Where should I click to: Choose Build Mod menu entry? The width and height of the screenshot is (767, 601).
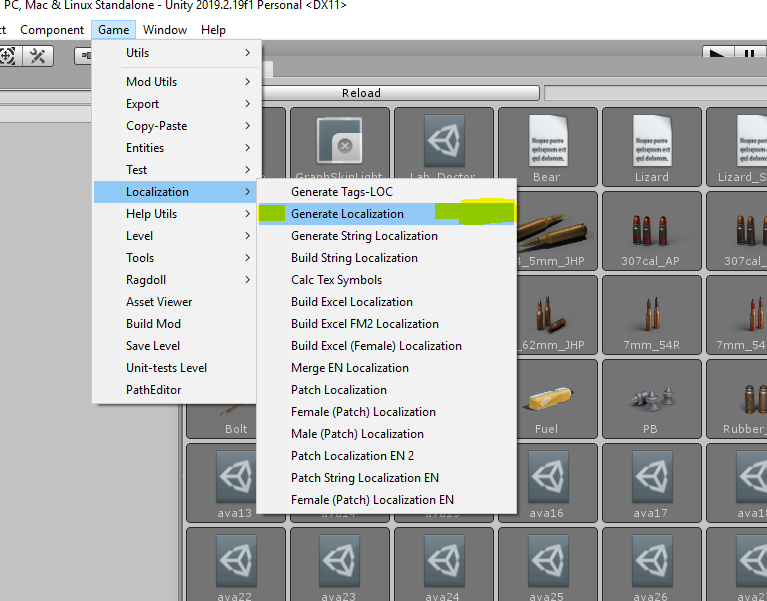[175, 324]
